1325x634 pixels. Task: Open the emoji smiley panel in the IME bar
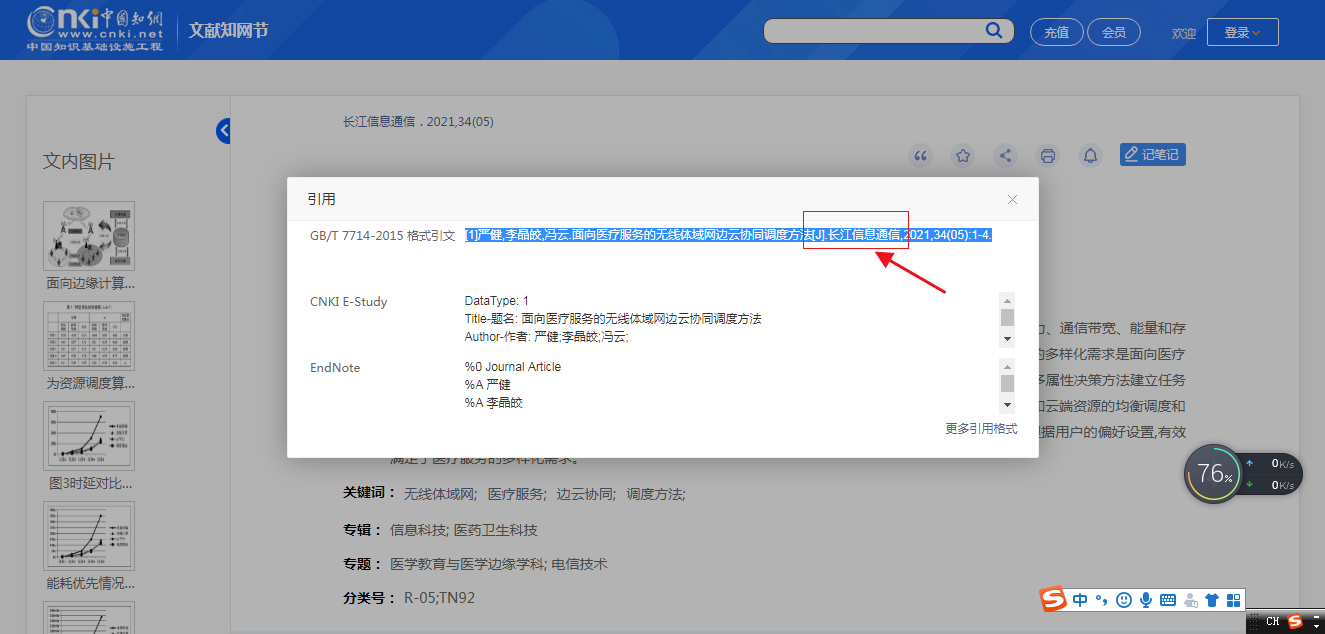pos(1124,600)
